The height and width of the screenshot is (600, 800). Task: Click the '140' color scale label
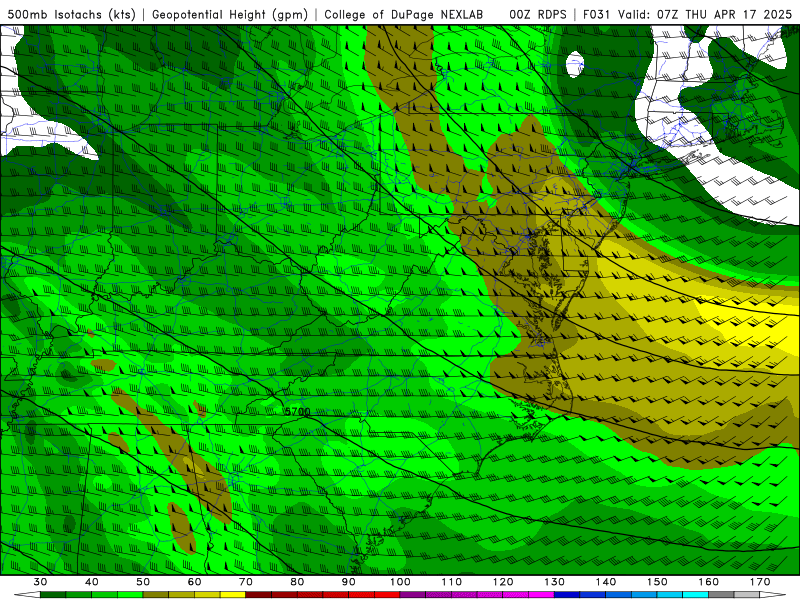[x=606, y=582]
